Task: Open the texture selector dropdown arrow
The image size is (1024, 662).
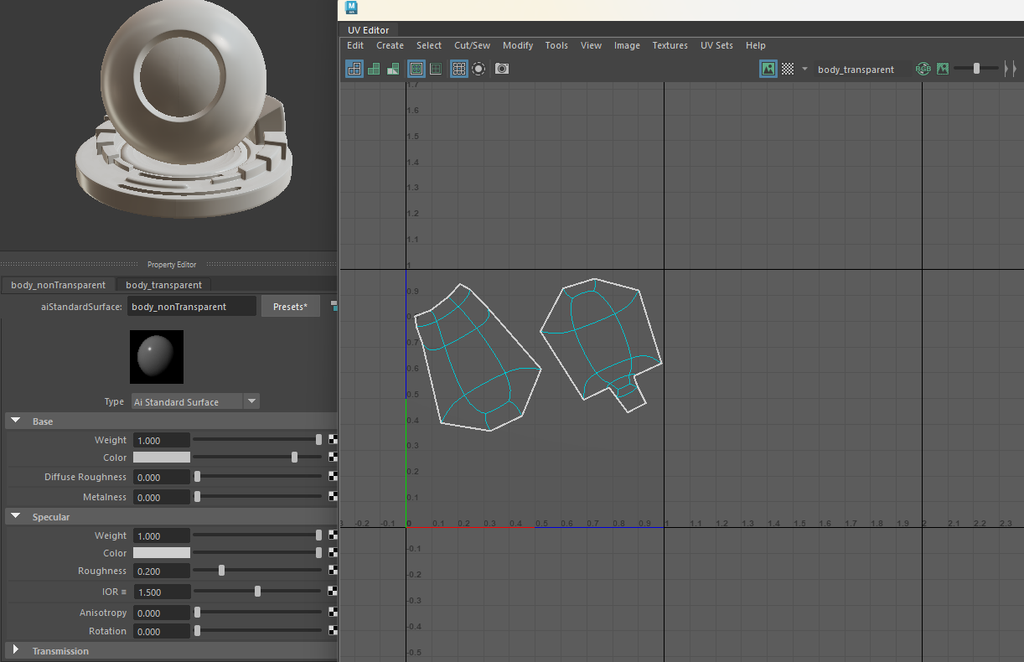Action: tap(804, 68)
